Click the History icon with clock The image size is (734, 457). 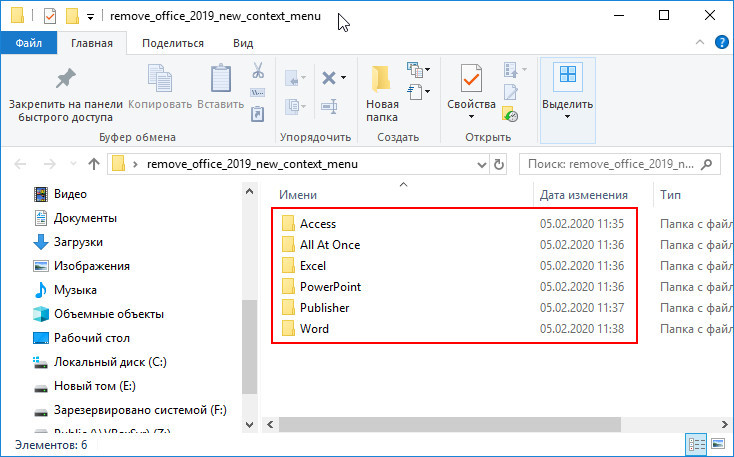[510, 114]
